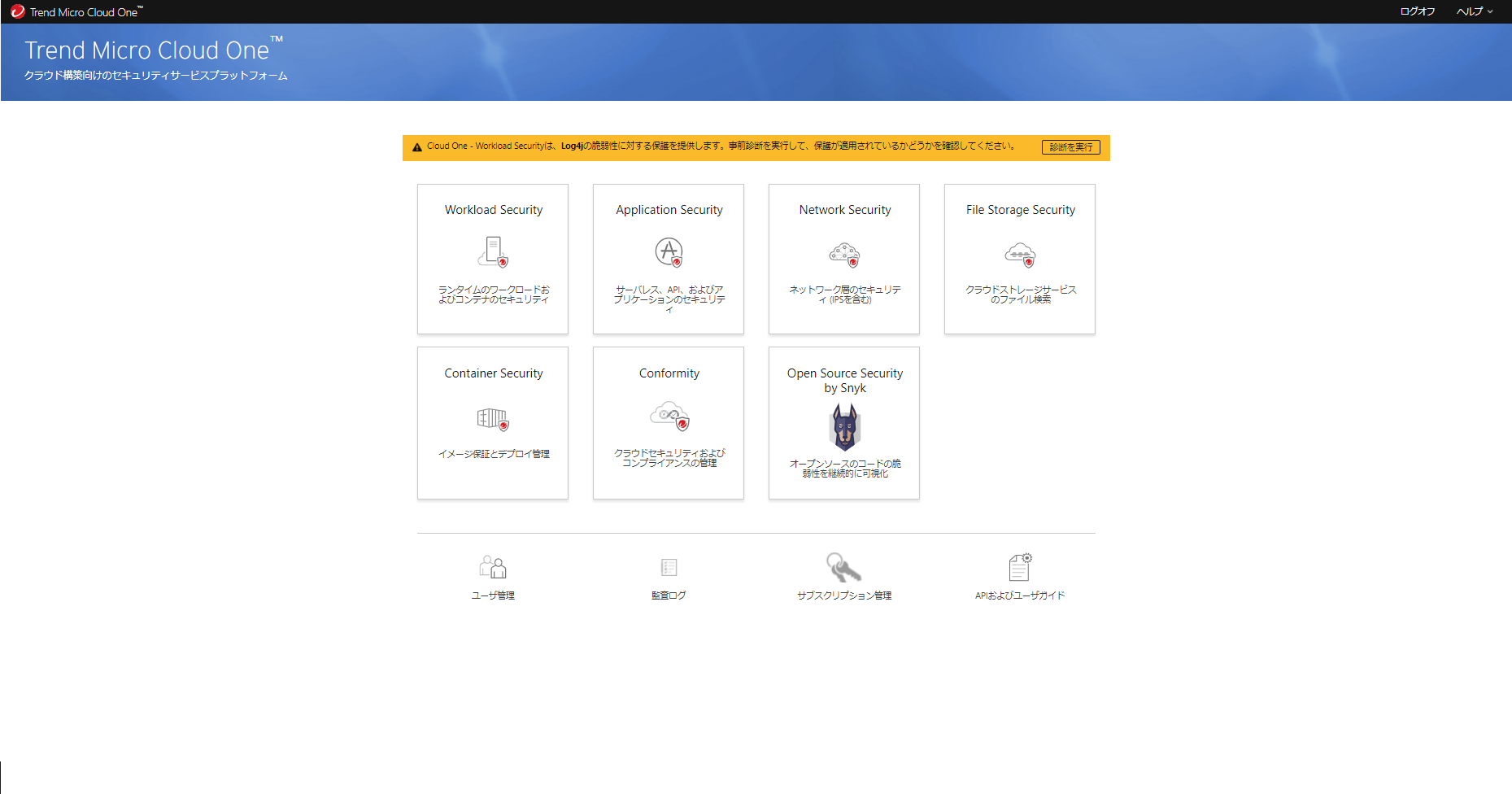The width and height of the screenshot is (1512, 794).
Task: Click the Conformity card title
Action: 669,373
